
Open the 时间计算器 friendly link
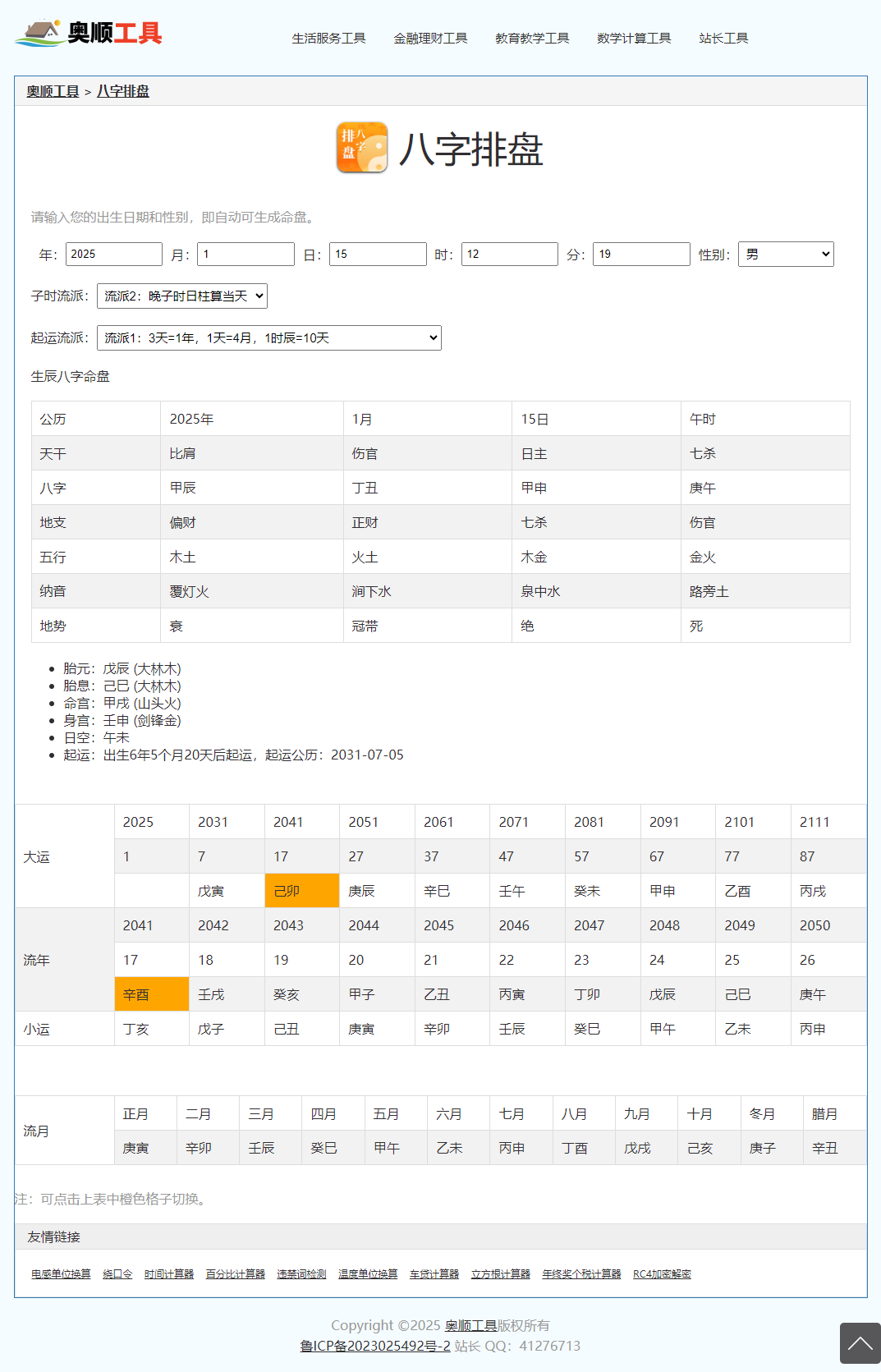[x=169, y=1274]
